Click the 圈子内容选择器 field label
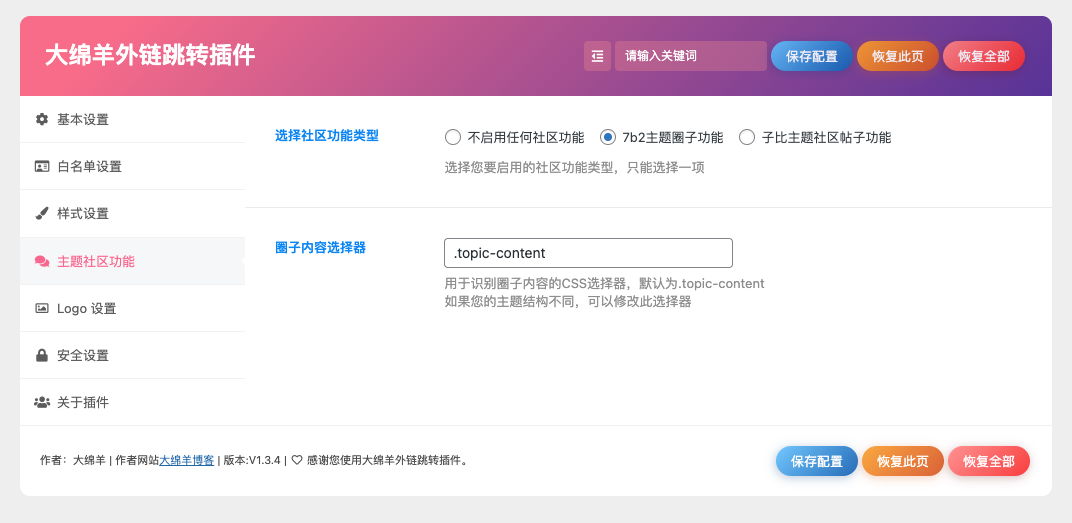The width and height of the screenshot is (1072, 523). click(x=321, y=247)
